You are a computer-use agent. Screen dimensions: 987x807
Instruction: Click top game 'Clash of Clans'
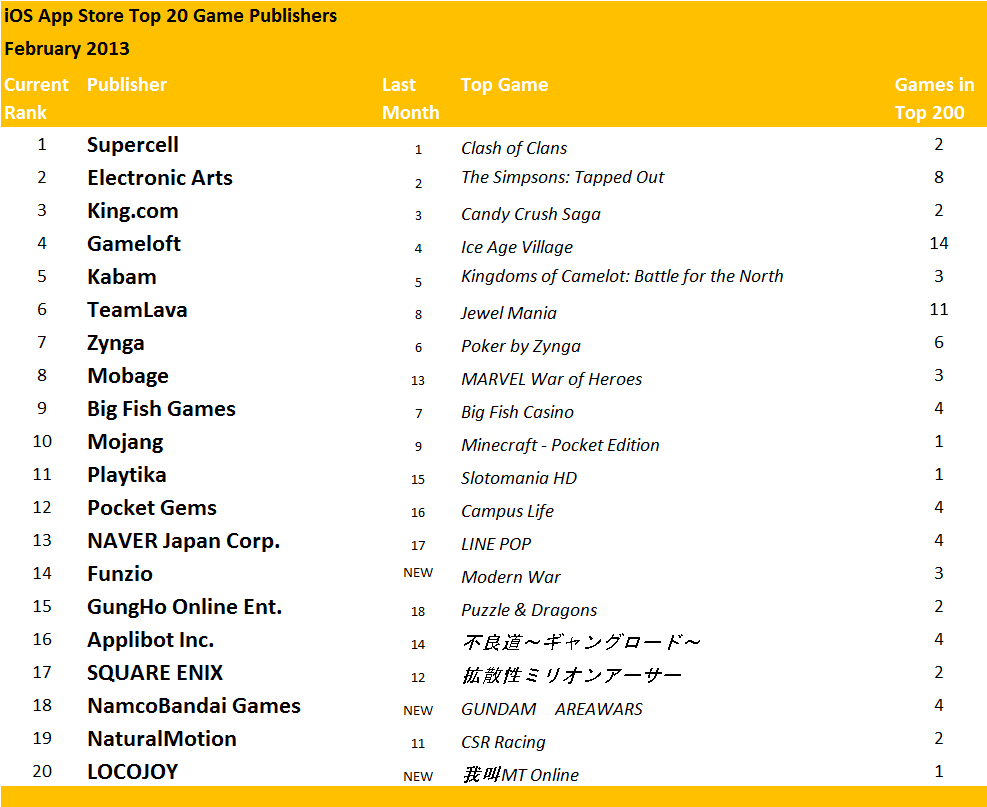(514, 148)
